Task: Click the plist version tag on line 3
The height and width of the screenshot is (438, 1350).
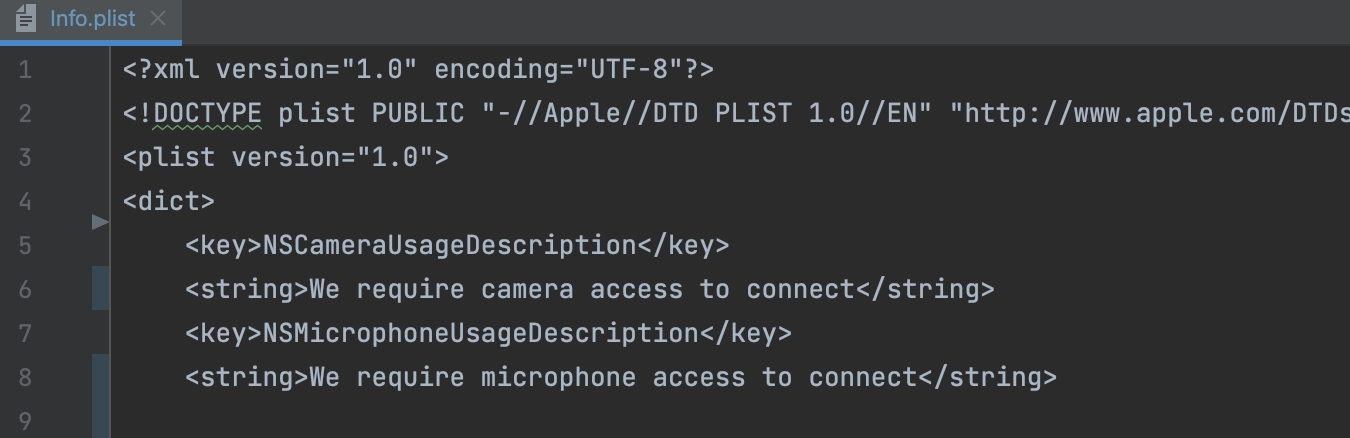Action: [x=285, y=157]
